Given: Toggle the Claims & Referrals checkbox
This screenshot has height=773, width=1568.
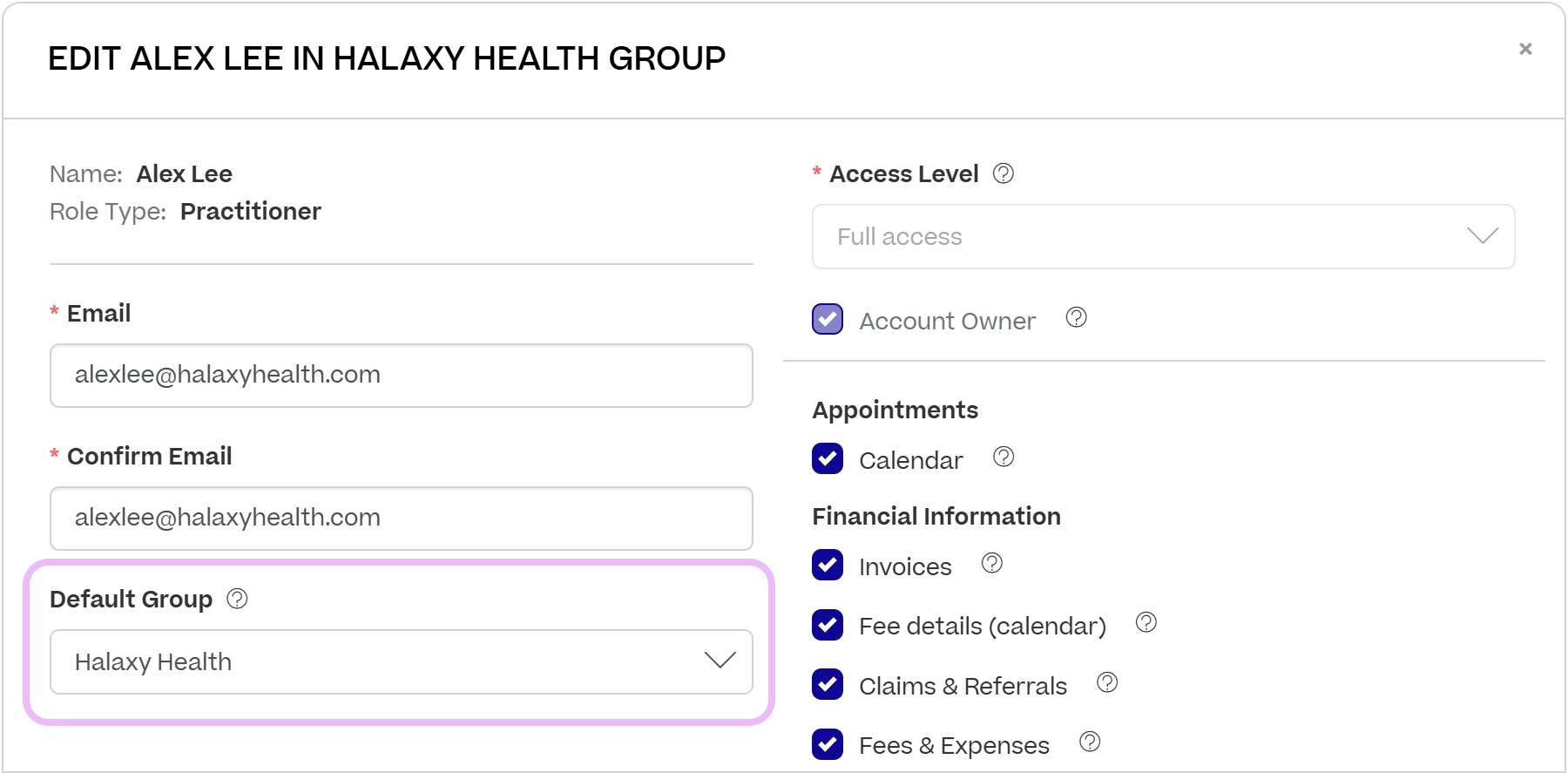Looking at the screenshot, I should tap(826, 685).
